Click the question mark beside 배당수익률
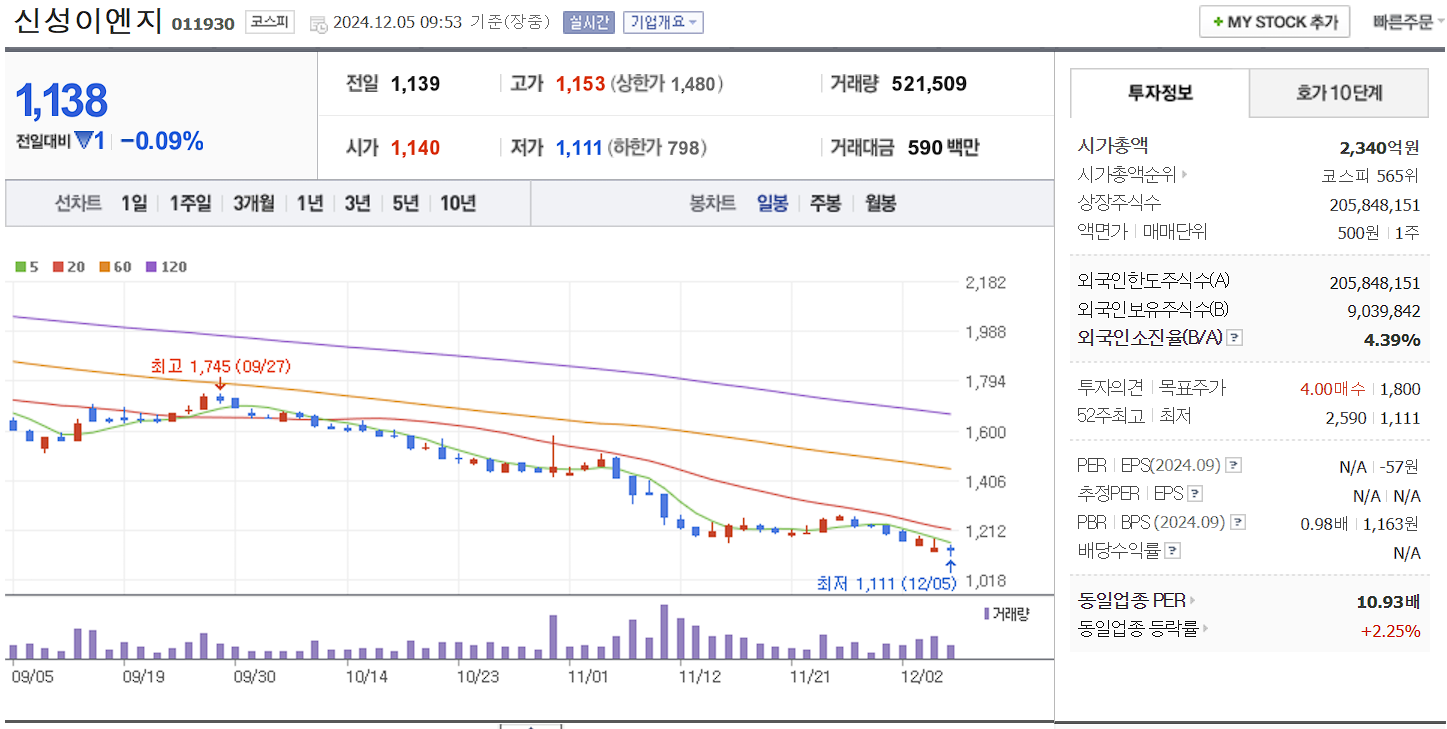 pos(1173,549)
